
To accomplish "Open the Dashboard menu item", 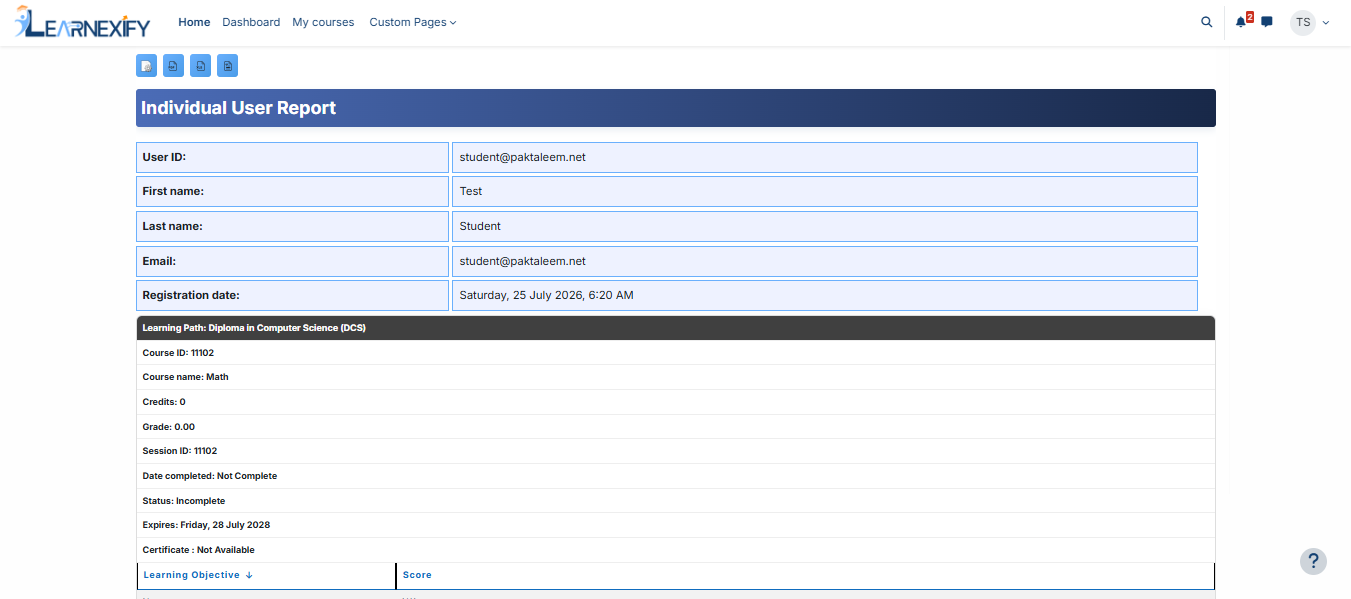I will pos(251,22).
